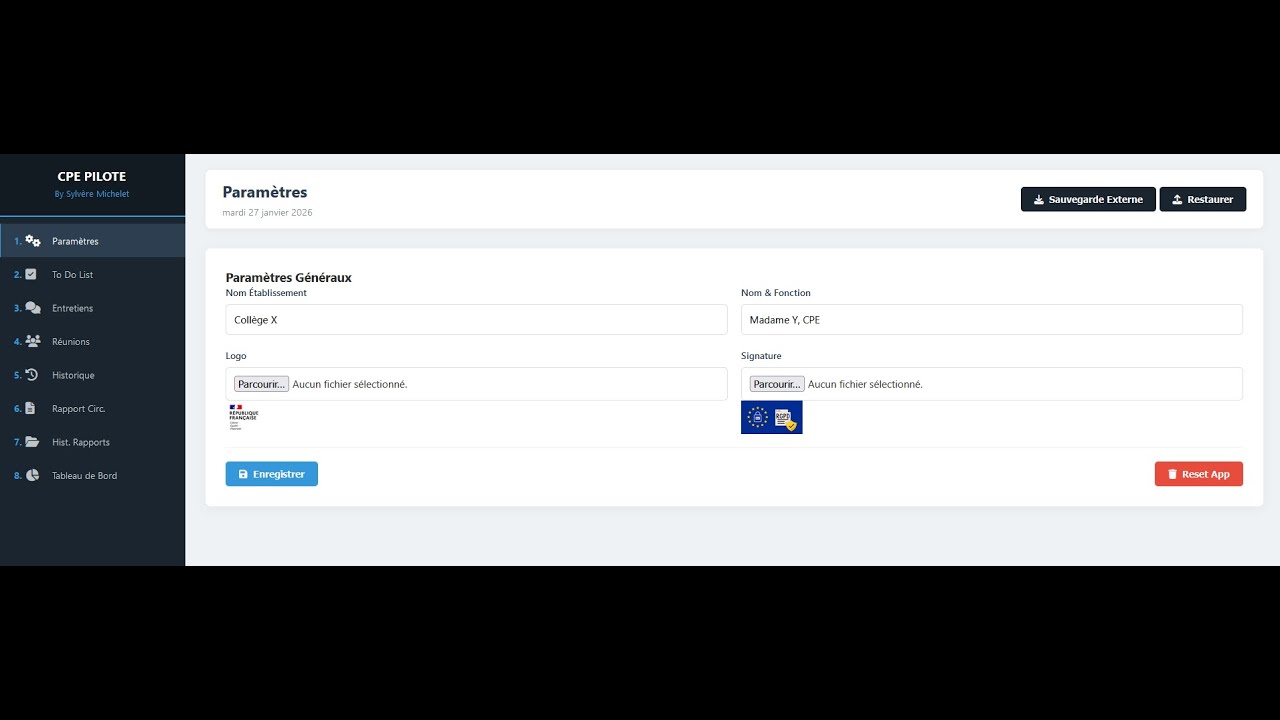Click the Logo field label
Image resolution: width=1280 pixels, height=720 pixels.
(236, 356)
